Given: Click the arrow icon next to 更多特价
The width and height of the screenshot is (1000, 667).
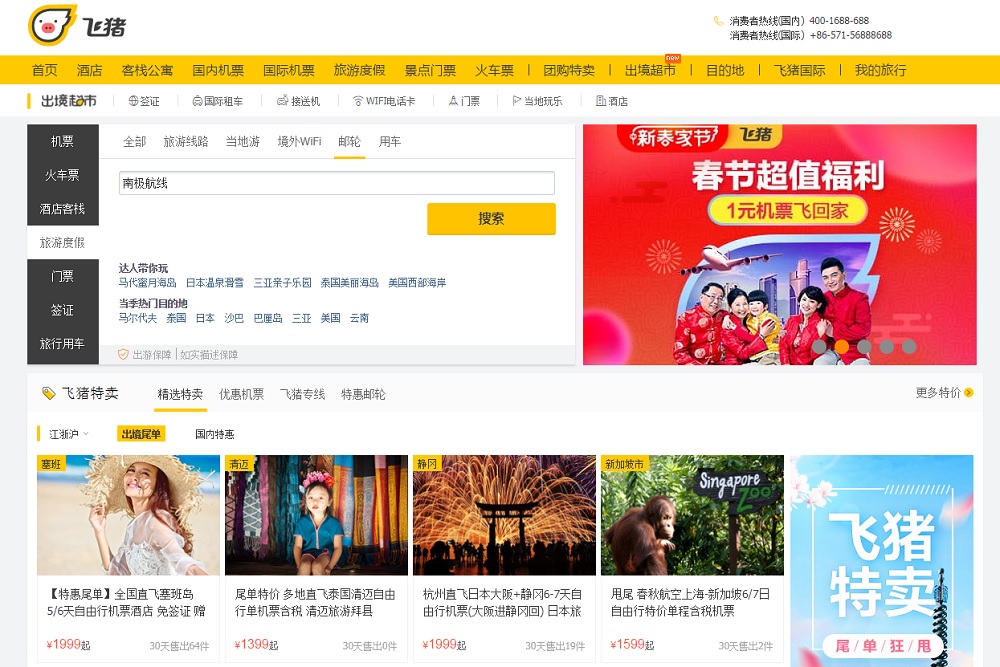Looking at the screenshot, I should (969, 393).
